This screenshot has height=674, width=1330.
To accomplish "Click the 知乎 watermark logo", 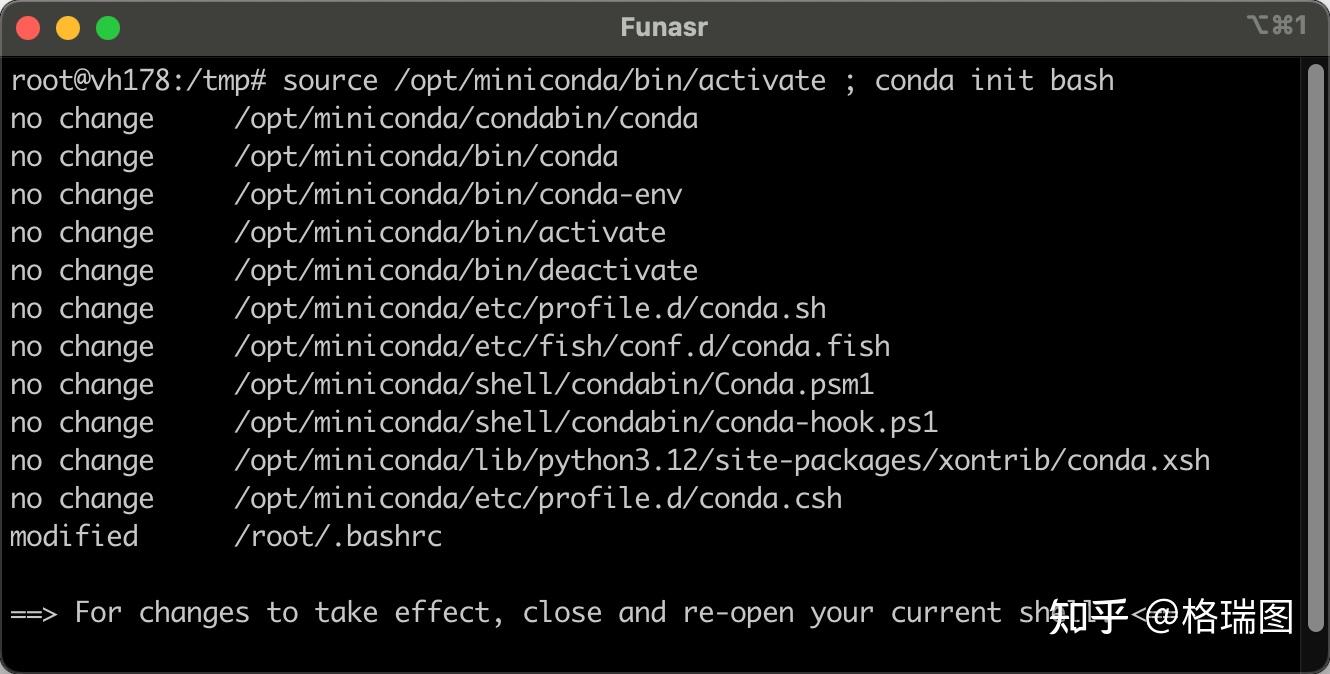I will [x=1088, y=617].
